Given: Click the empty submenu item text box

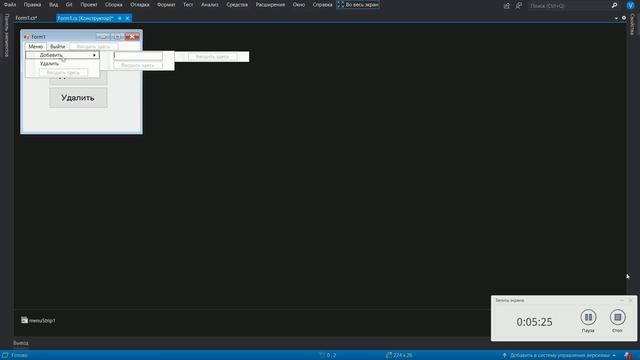Looking at the screenshot, I should tap(138, 56).
